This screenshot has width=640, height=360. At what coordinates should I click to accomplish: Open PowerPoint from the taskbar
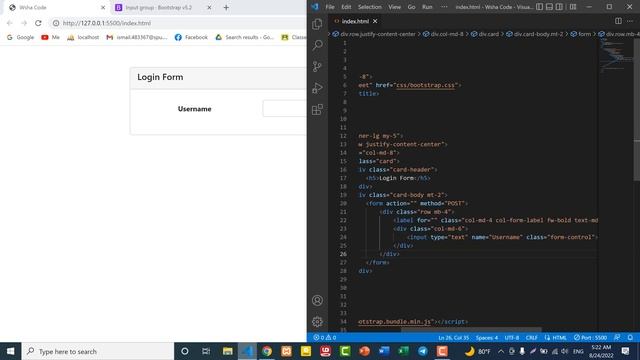click(364, 351)
